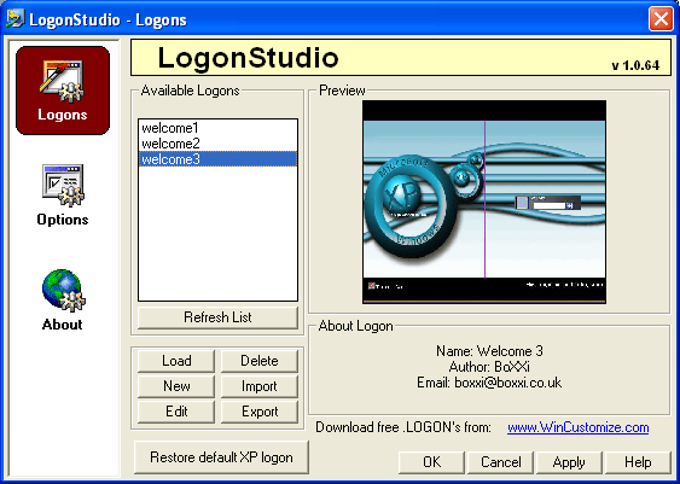Open Help
The image size is (680, 484).
pyautogui.click(x=638, y=462)
